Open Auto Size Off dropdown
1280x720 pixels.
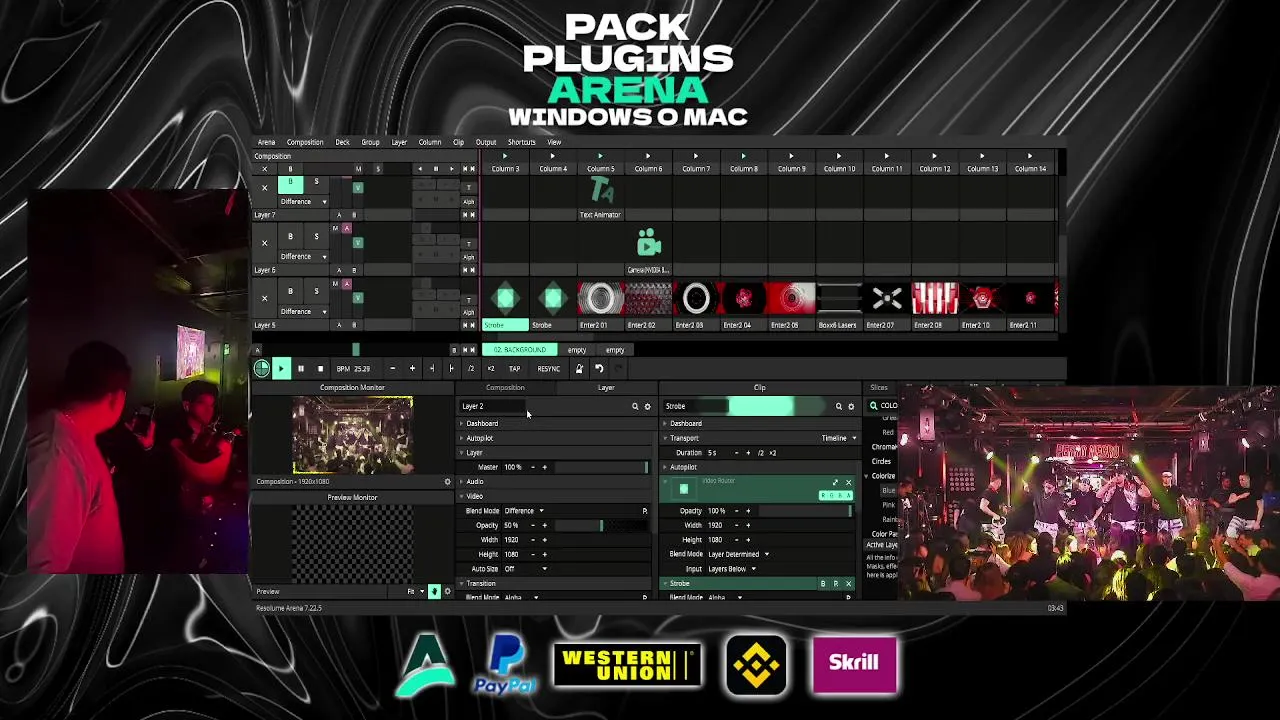click(x=526, y=569)
